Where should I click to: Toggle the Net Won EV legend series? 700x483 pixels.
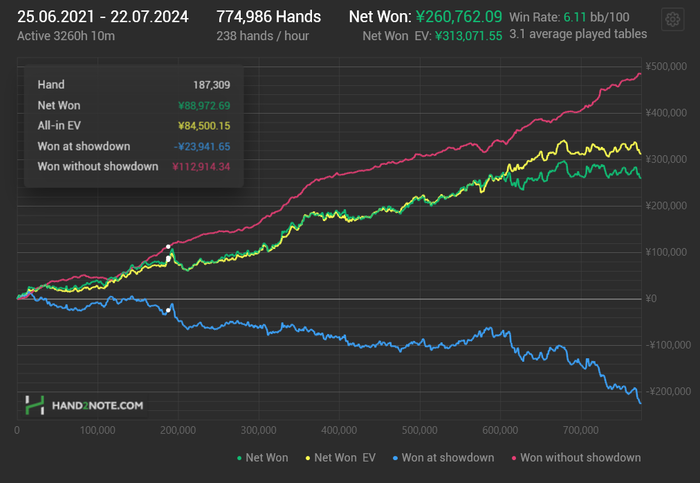point(340,458)
